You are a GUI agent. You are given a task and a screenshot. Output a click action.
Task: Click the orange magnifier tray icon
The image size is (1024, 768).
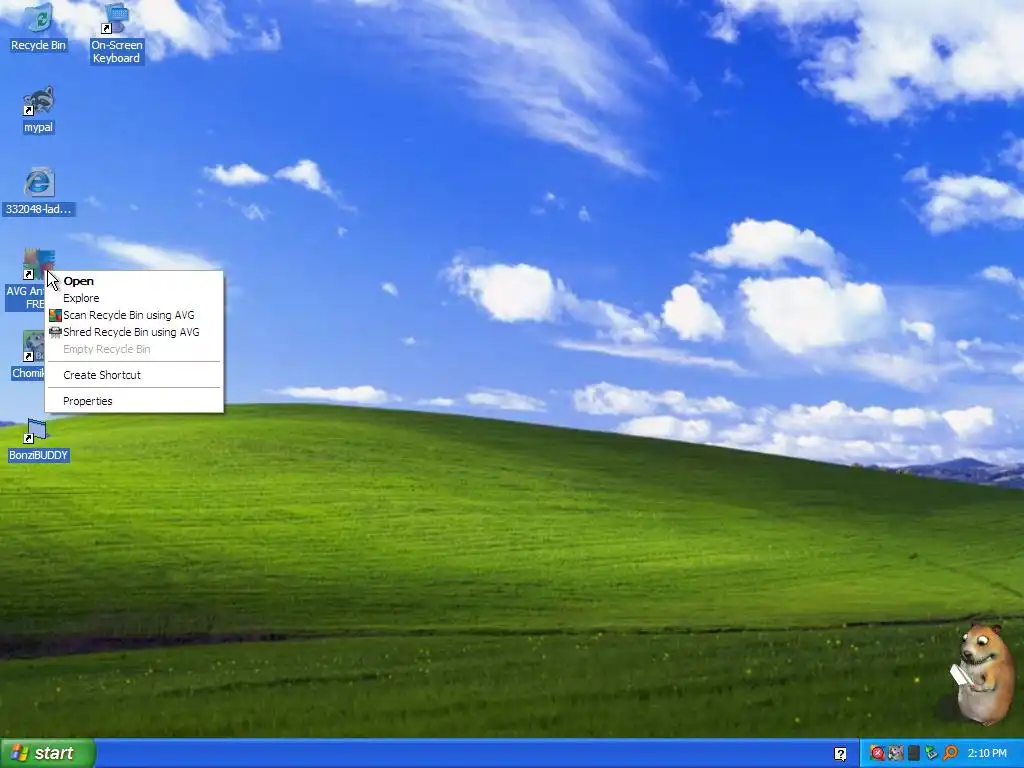click(950, 753)
